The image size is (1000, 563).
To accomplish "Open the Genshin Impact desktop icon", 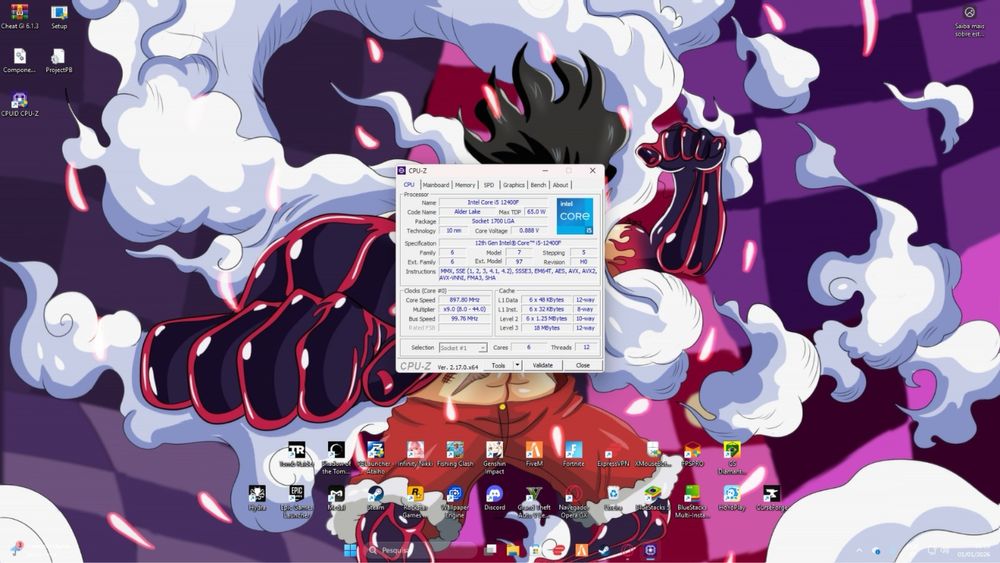I will 494,458.
